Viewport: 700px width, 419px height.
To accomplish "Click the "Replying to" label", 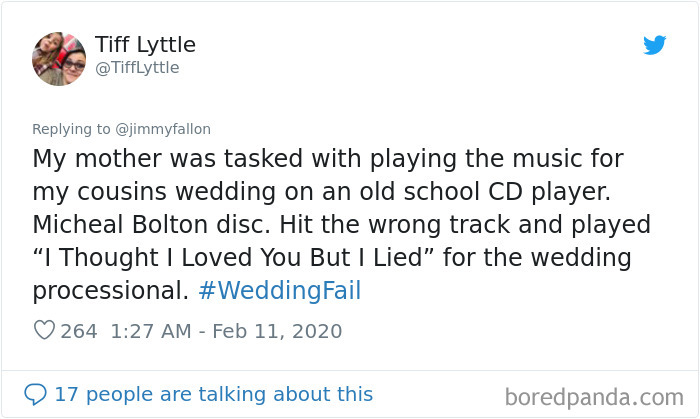I will point(72,129).
